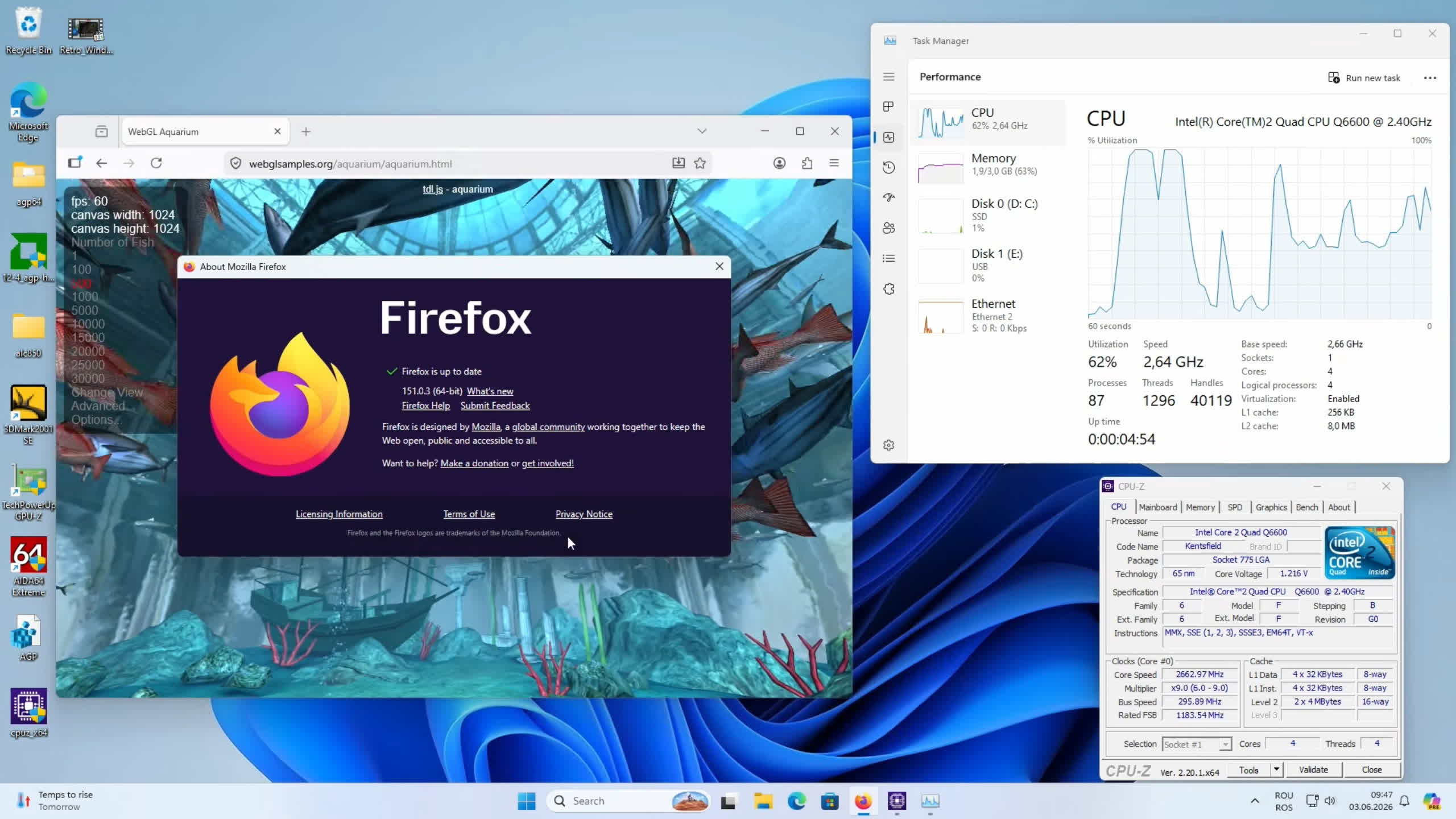
Task: Expand the Task Manager navigation hamburger
Action: [889, 77]
